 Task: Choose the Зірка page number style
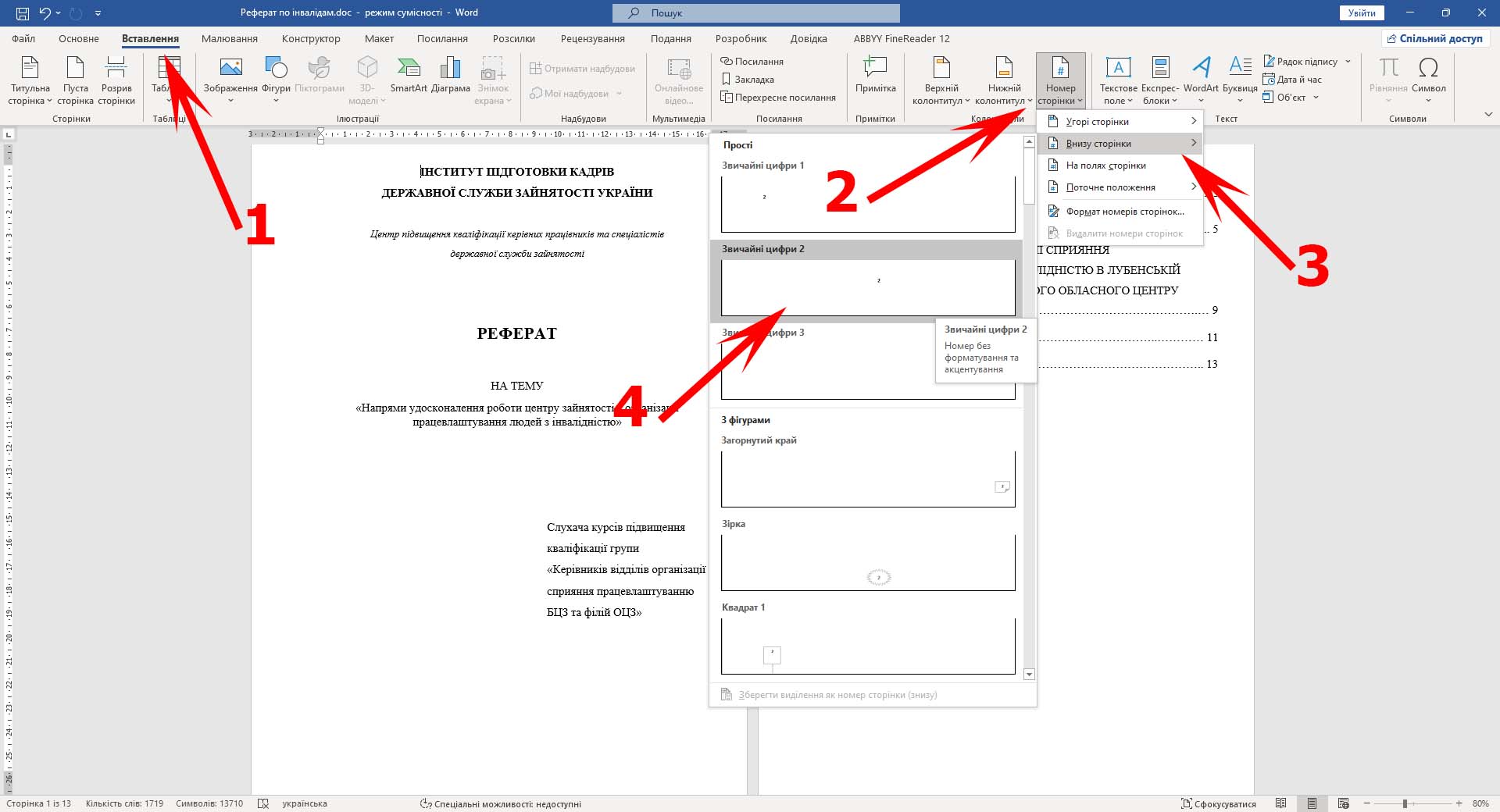tap(868, 562)
